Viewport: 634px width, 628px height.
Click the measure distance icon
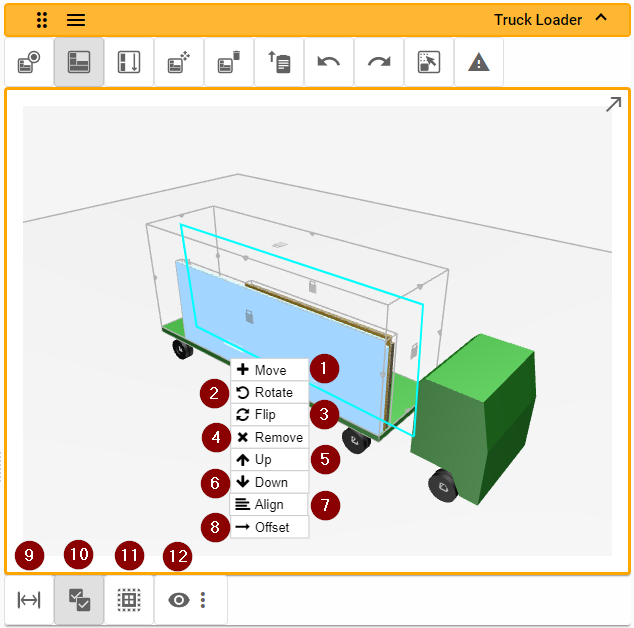(x=29, y=600)
